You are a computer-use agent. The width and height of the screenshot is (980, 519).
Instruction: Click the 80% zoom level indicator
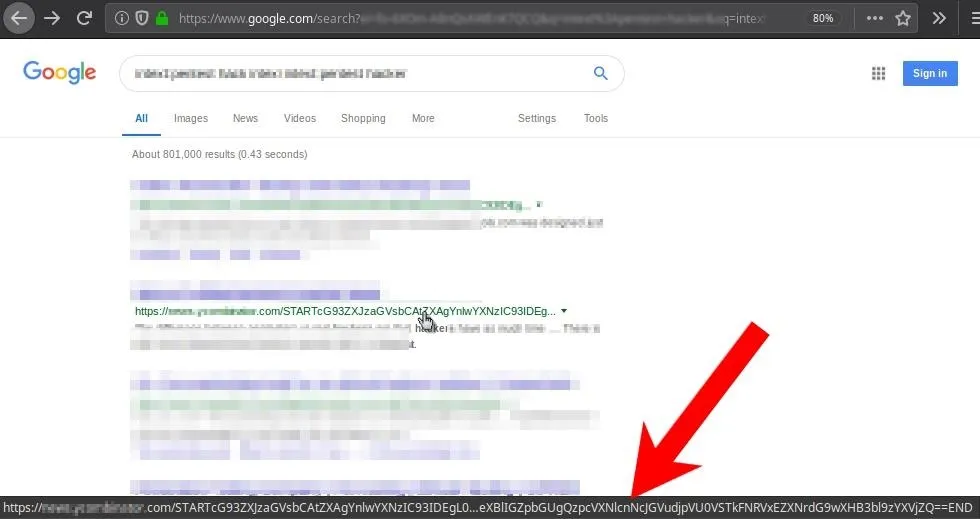[822, 19]
